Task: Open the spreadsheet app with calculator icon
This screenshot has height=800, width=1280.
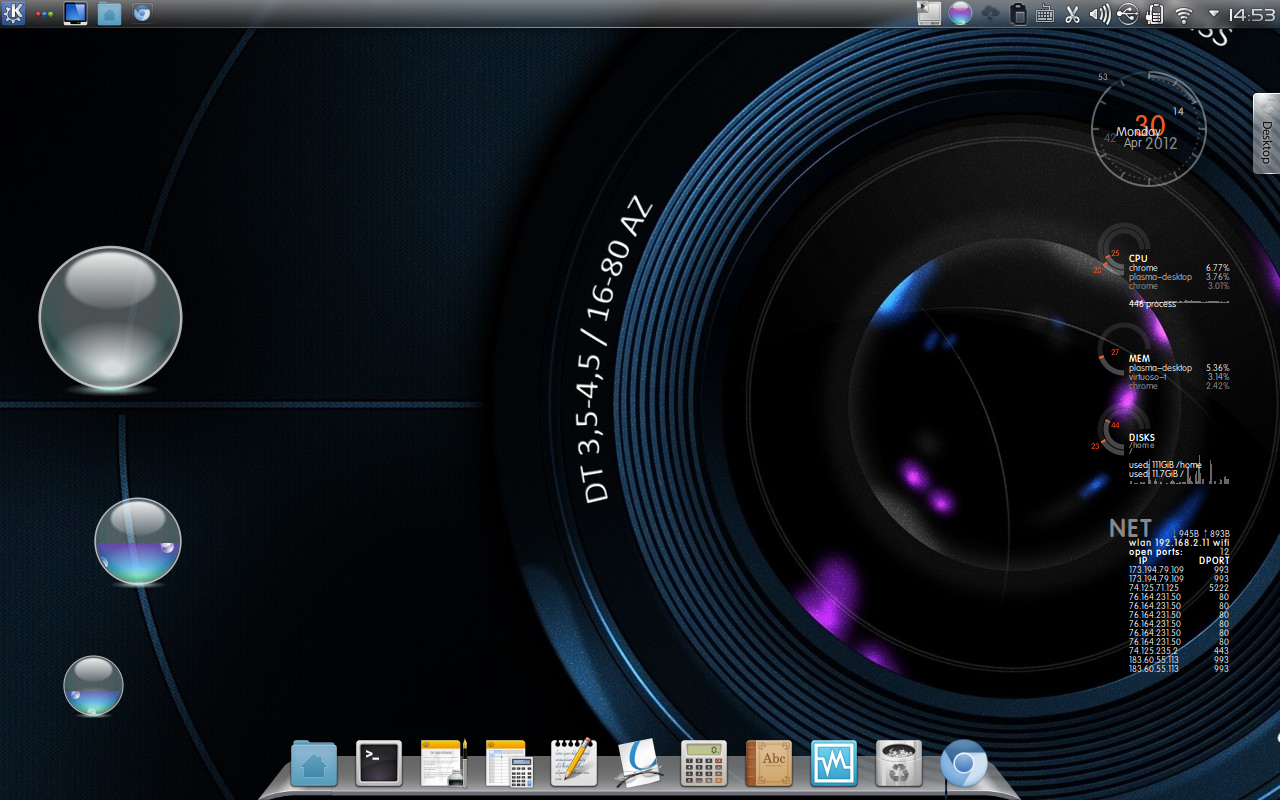Action: [509, 764]
